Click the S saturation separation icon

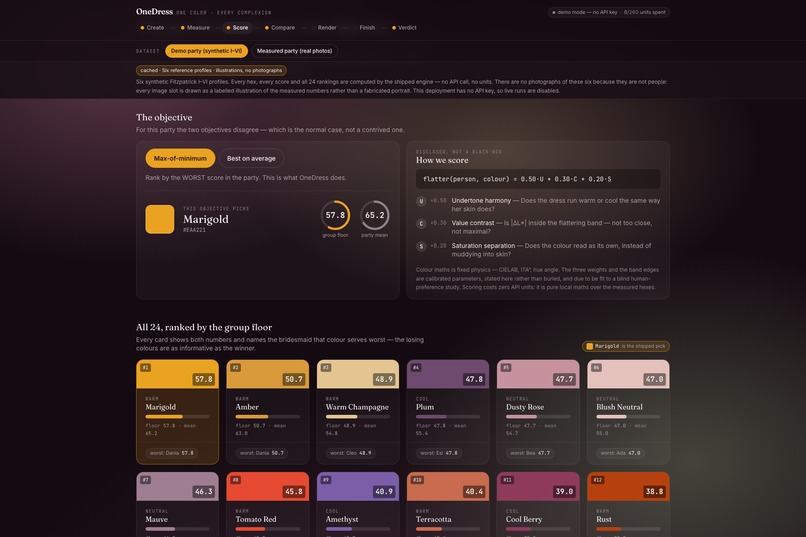tap(421, 246)
